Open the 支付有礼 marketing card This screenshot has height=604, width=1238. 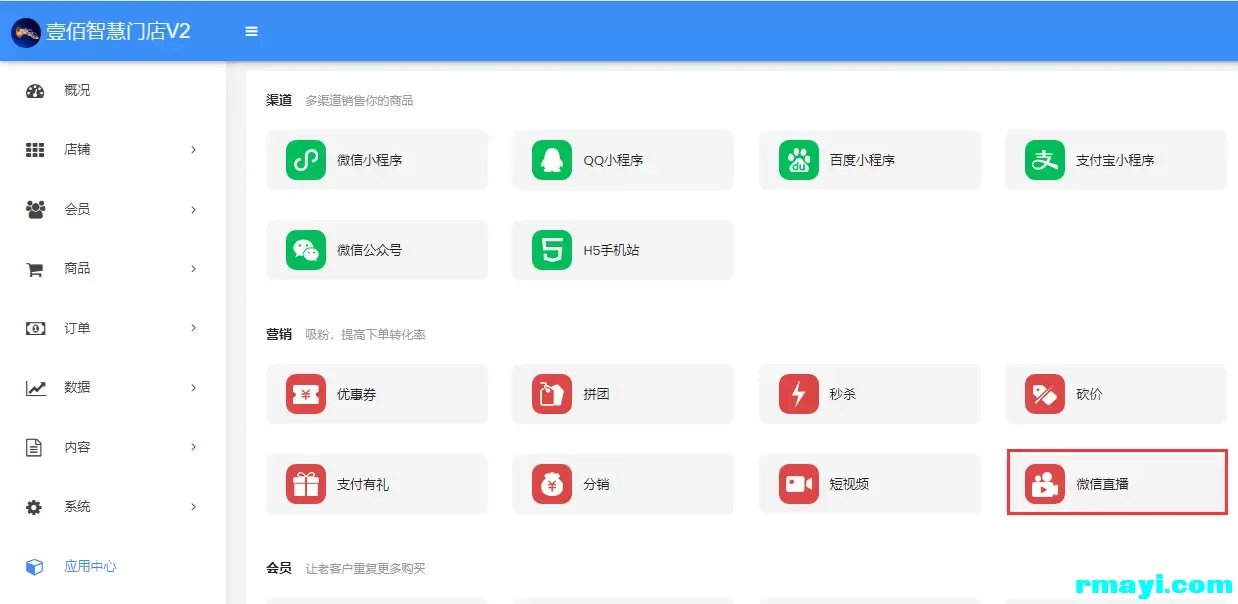click(x=377, y=484)
